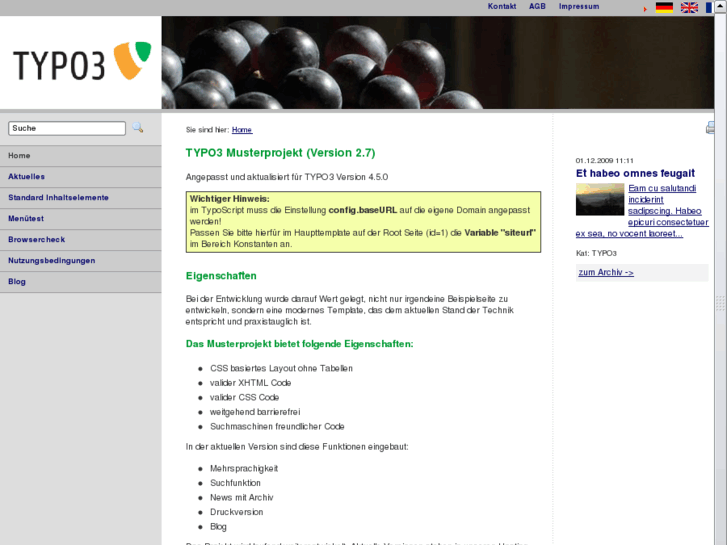This screenshot has height=545, width=727.
Task: Click list item 'Suchfunktion'
Action: (235, 483)
